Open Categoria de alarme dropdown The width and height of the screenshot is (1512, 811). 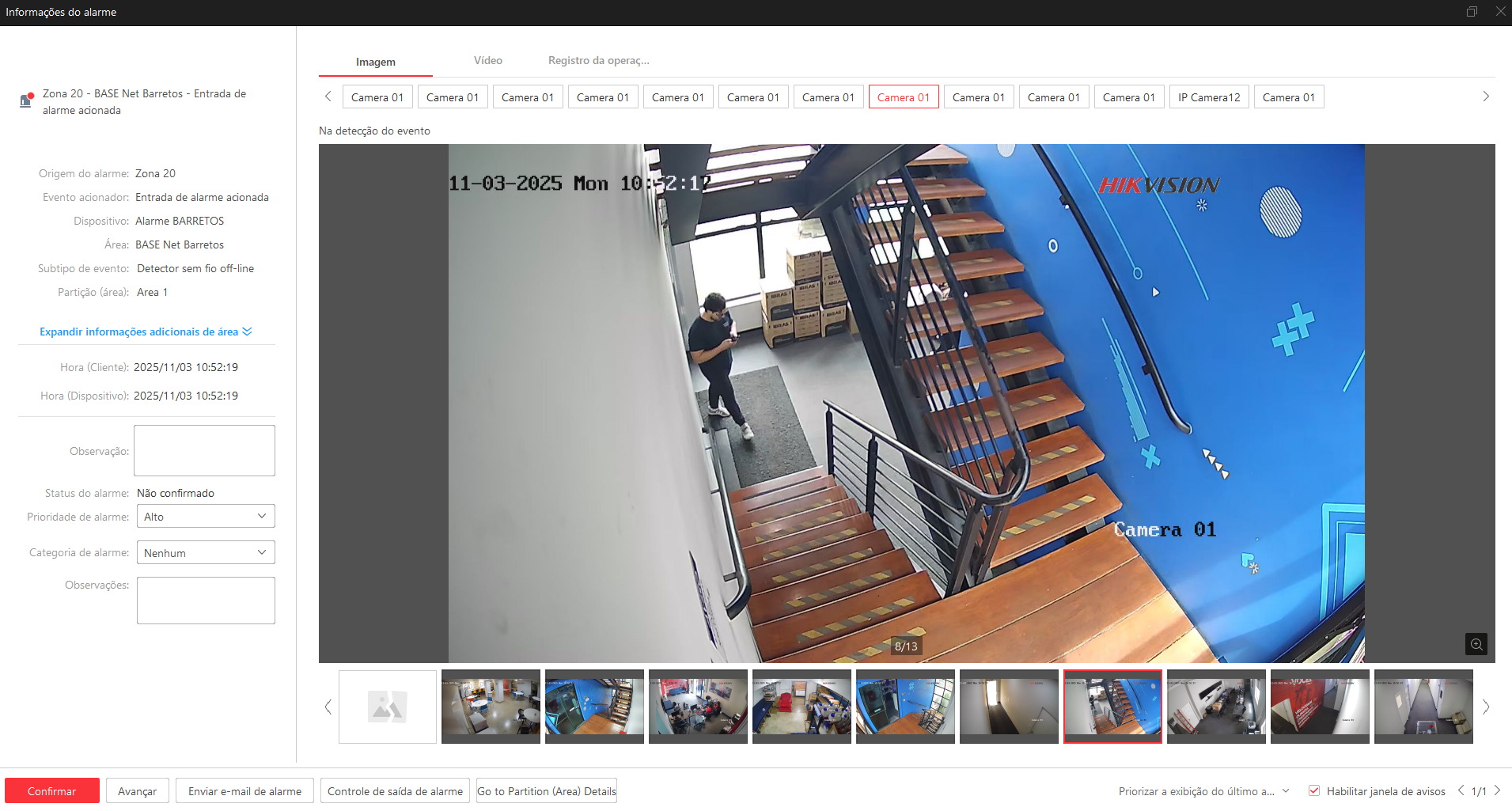(206, 552)
